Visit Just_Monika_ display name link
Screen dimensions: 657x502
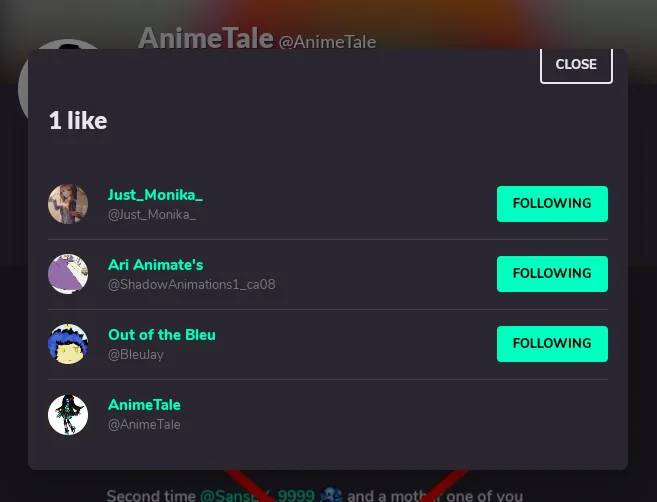pos(155,195)
